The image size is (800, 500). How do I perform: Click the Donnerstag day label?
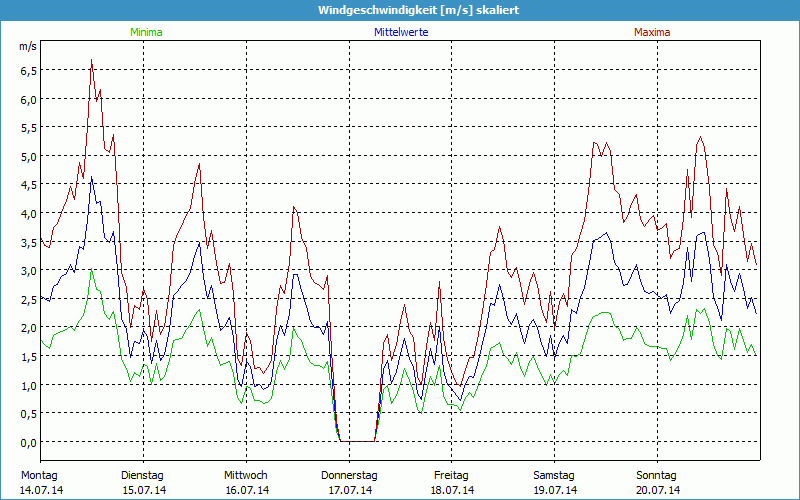(x=349, y=476)
